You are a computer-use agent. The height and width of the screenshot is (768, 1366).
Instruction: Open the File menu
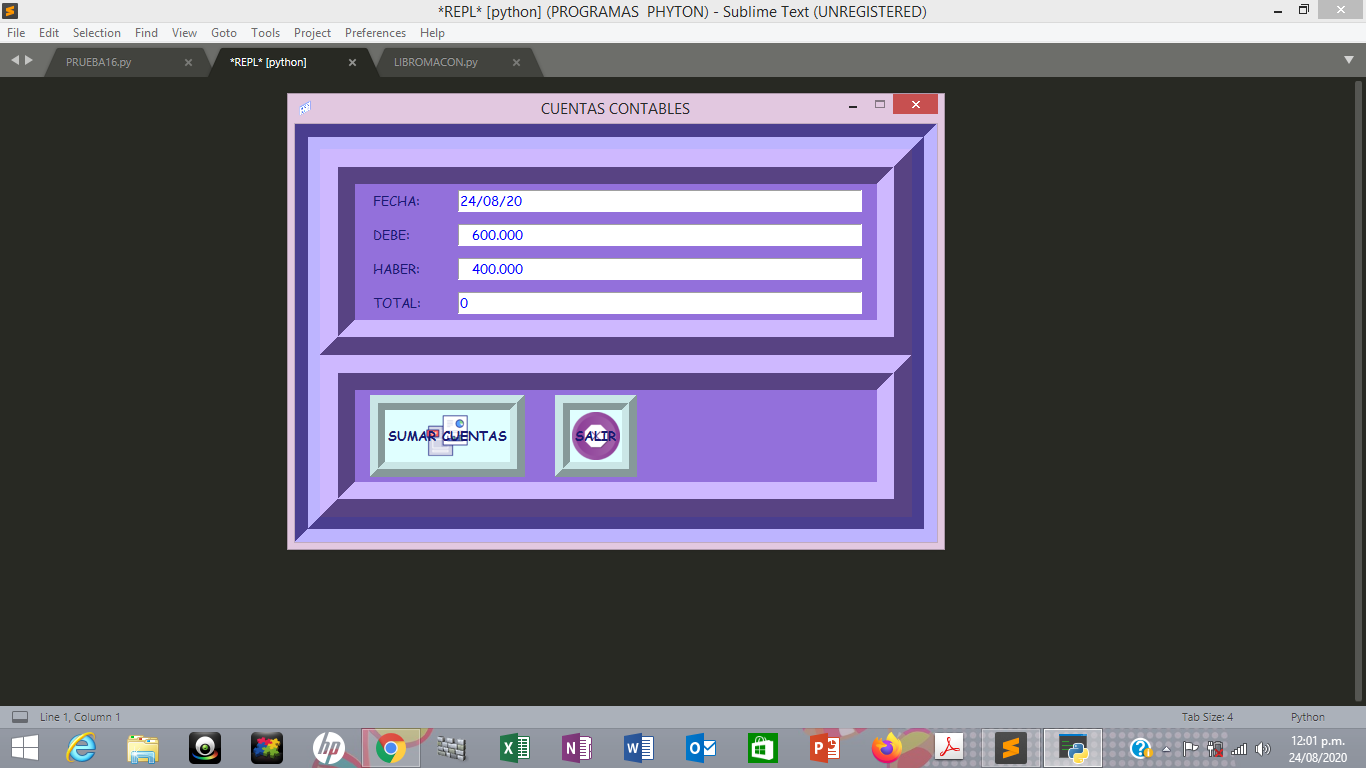pos(16,33)
